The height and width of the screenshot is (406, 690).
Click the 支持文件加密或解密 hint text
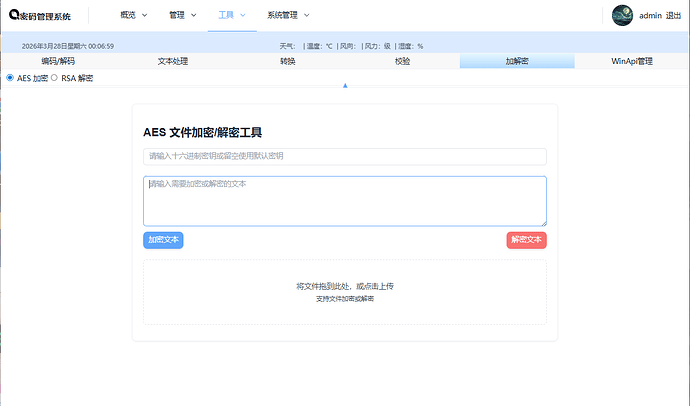(x=345, y=299)
